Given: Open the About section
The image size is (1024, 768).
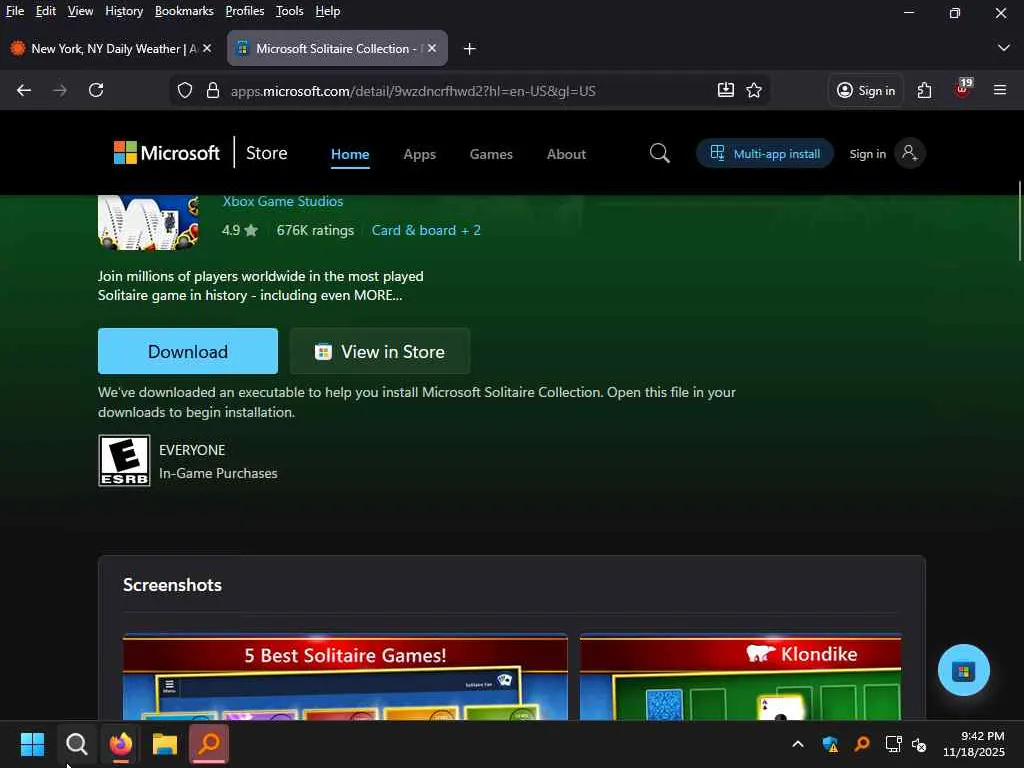Looking at the screenshot, I should point(566,154).
